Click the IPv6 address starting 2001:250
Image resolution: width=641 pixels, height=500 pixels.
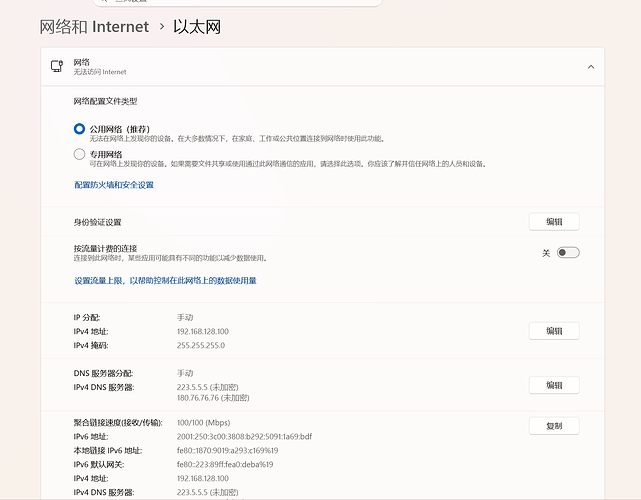[x=244, y=436]
